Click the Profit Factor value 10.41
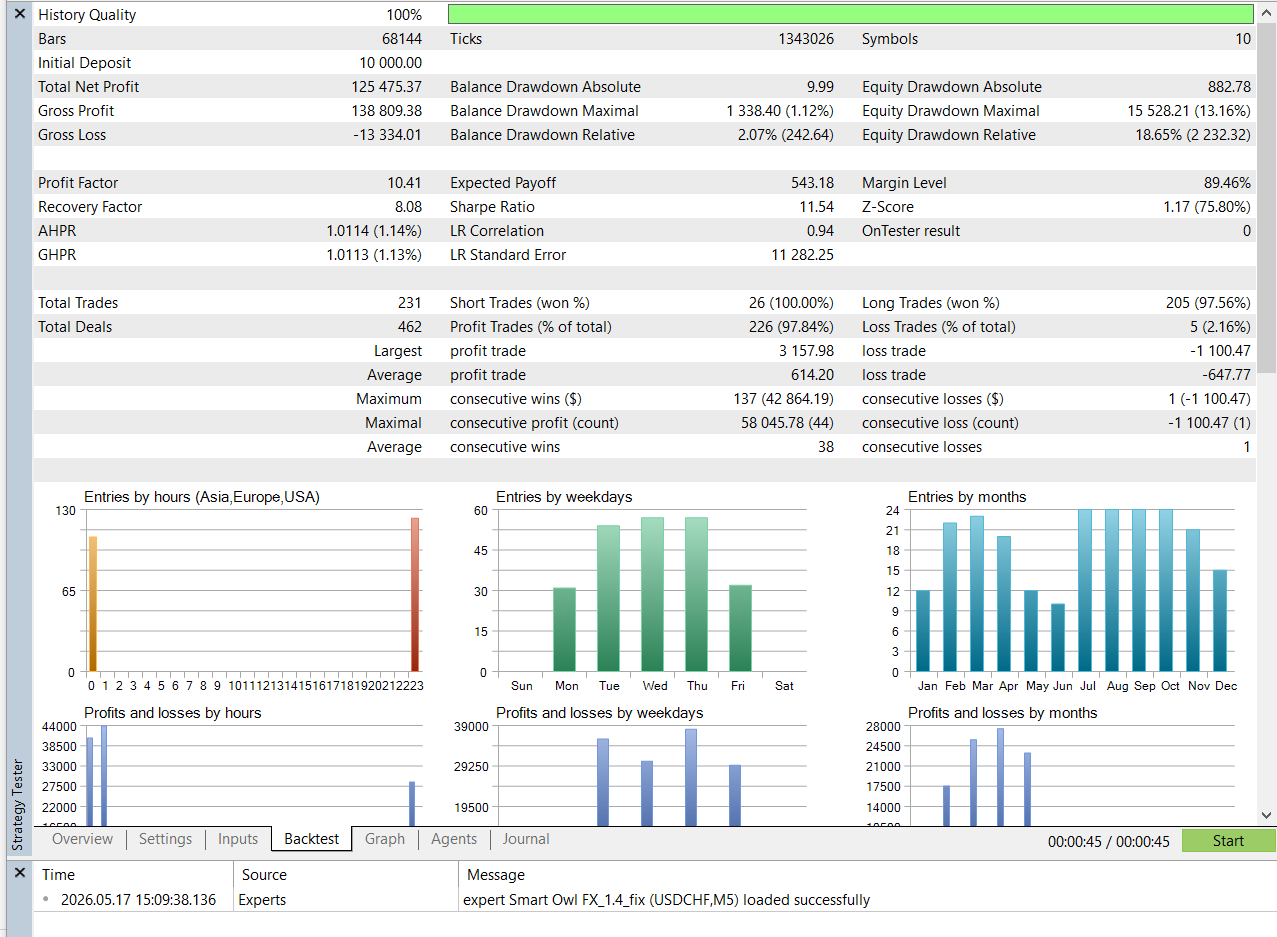Viewport: 1277px width, 937px height. [x=405, y=183]
